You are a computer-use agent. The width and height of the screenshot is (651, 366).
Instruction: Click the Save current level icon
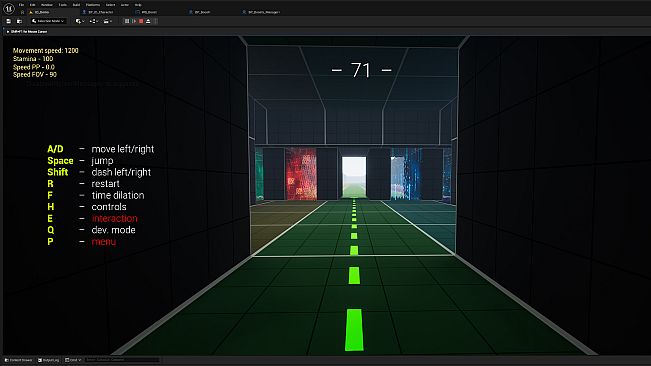(x=8, y=21)
